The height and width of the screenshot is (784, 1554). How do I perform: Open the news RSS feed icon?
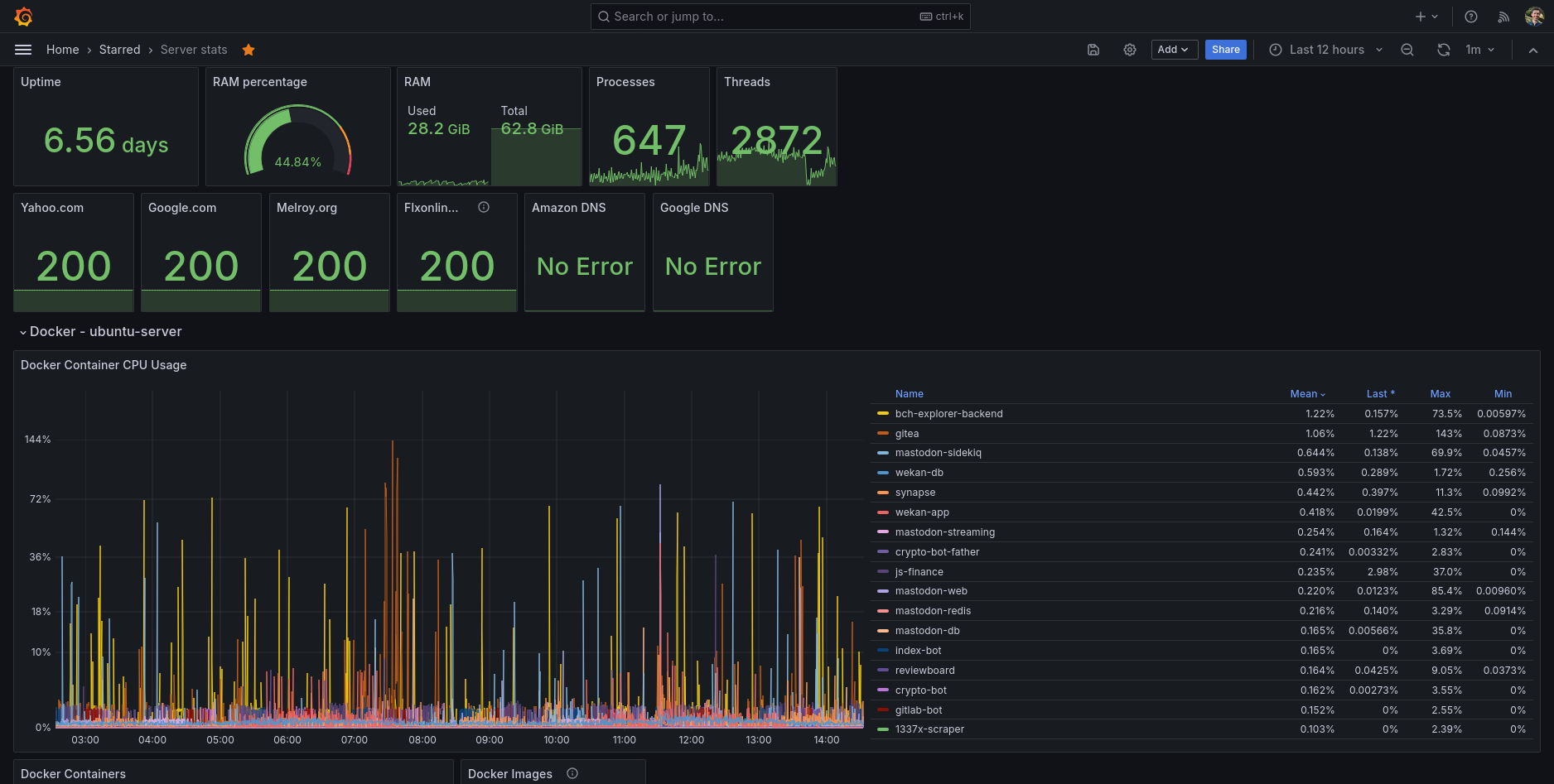[x=1503, y=17]
